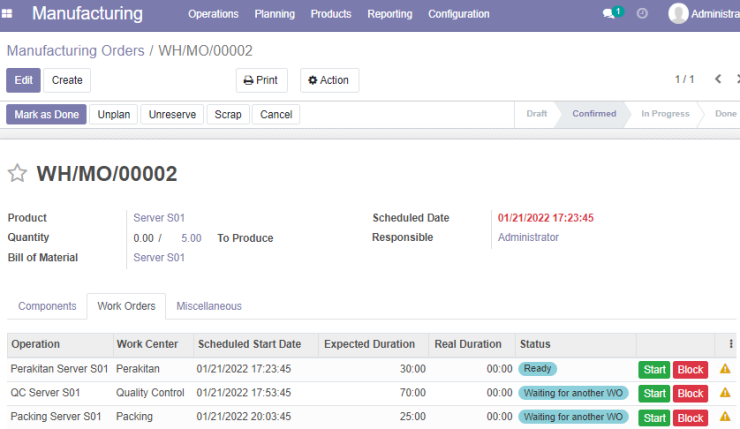Select the Work Orders tab

click(x=126, y=306)
